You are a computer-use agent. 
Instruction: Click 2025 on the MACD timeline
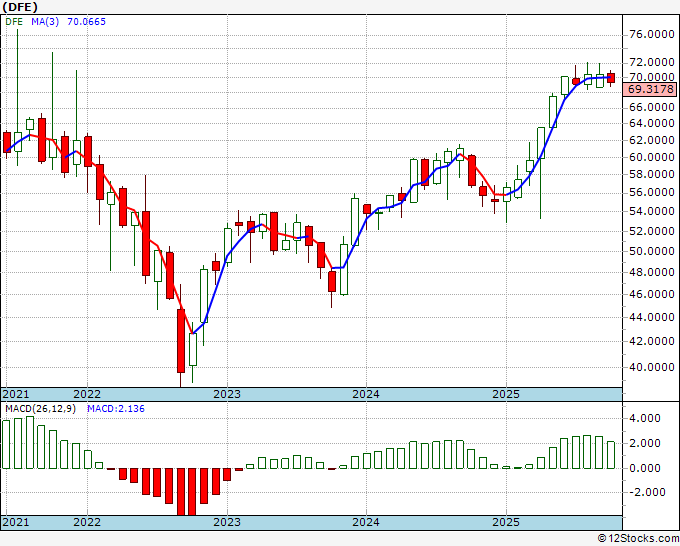[x=506, y=522]
